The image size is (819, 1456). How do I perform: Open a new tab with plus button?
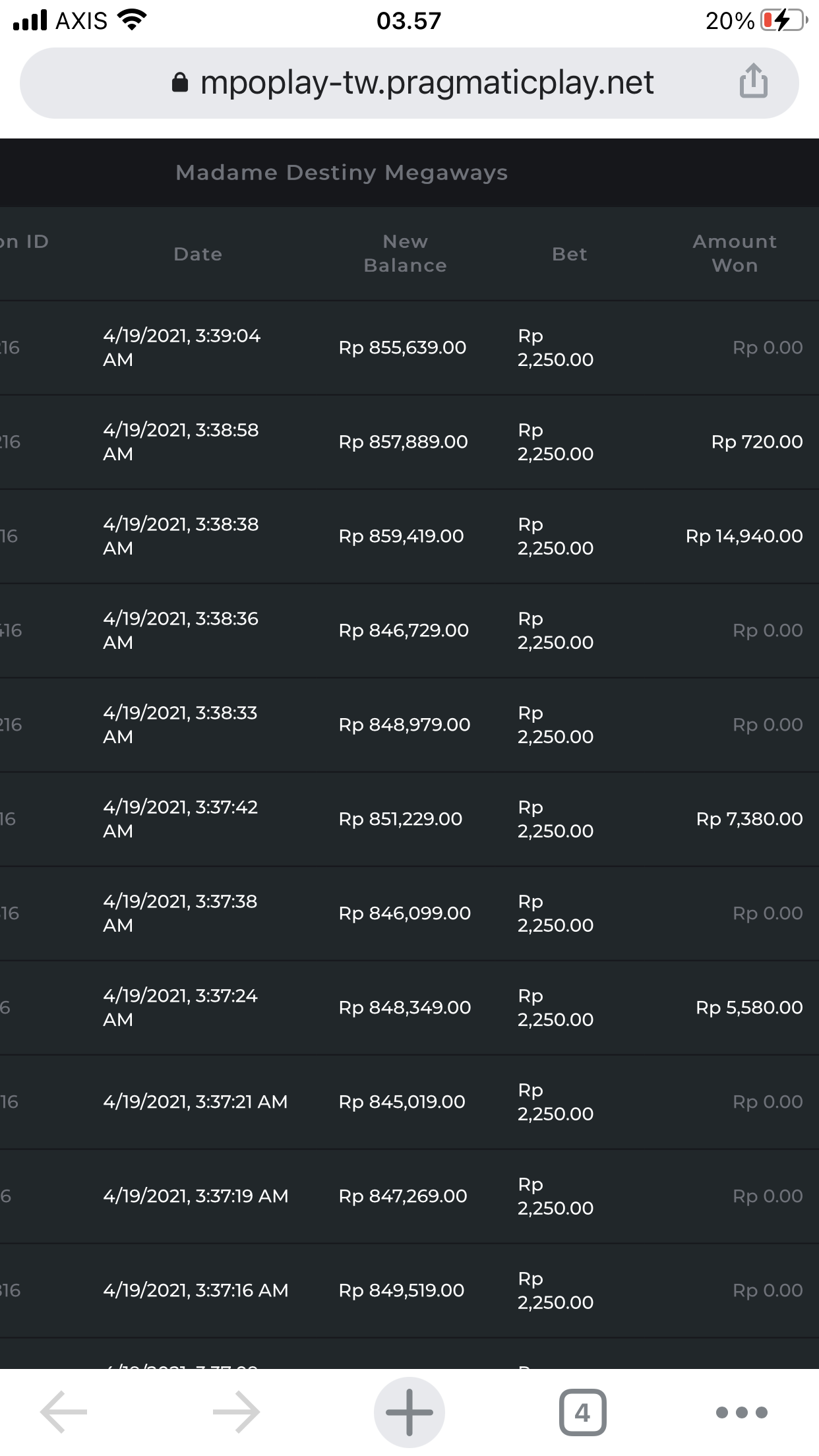click(409, 1412)
